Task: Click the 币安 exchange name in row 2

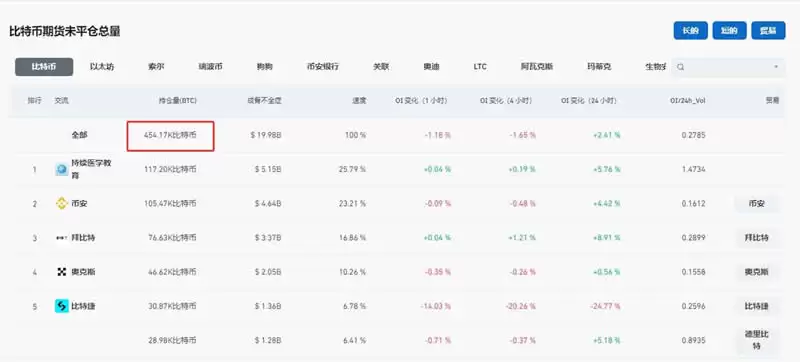Action: [x=79, y=203]
